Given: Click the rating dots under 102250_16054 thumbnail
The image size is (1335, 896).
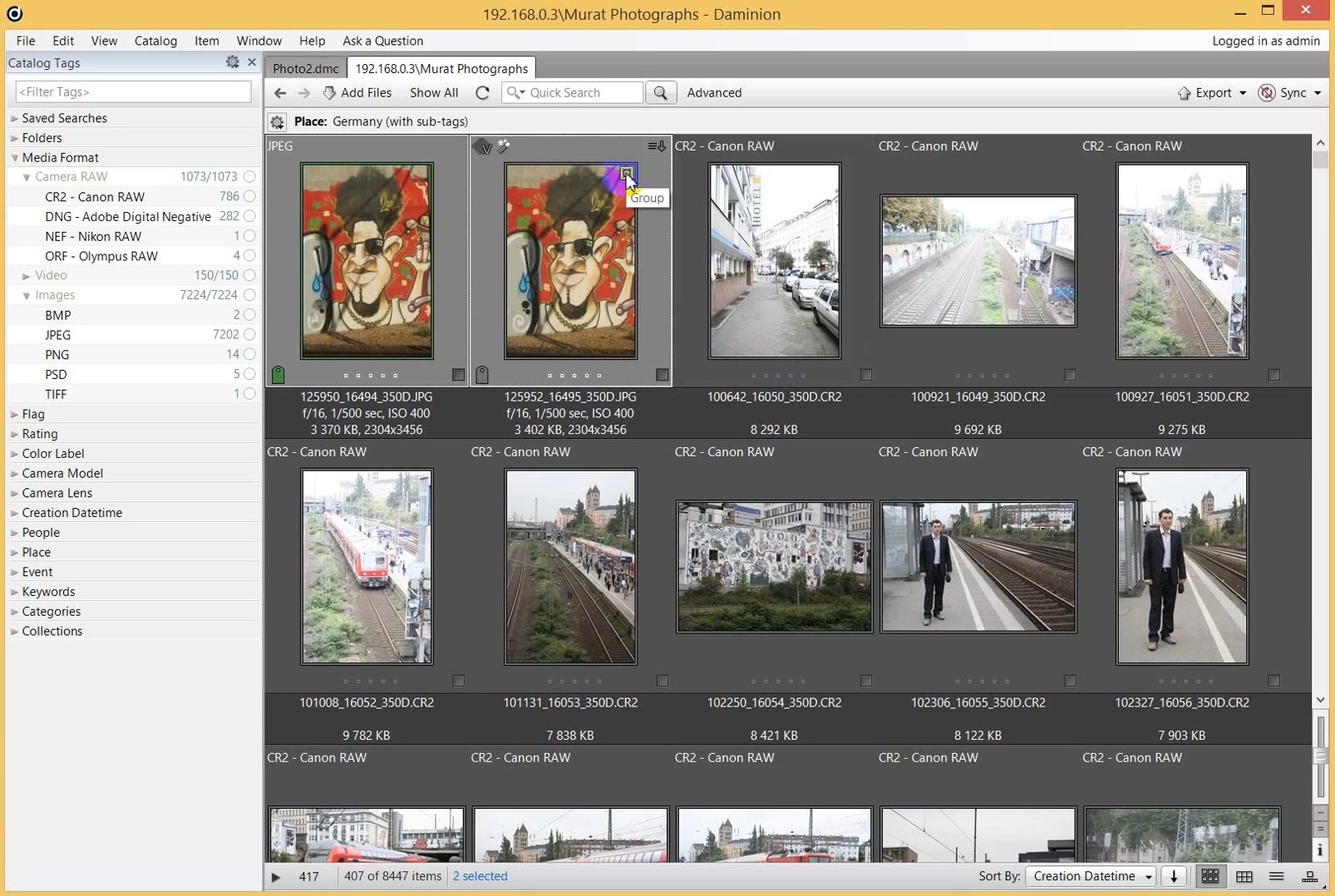Looking at the screenshot, I should click(x=779, y=682).
